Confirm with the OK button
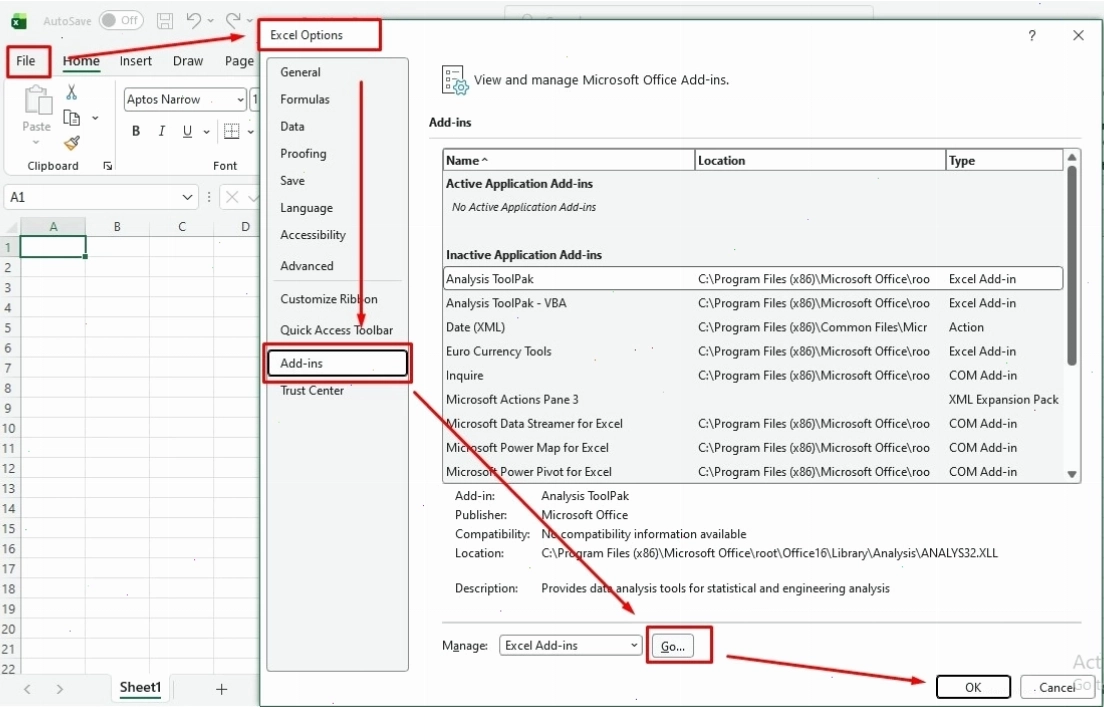 tap(973, 688)
